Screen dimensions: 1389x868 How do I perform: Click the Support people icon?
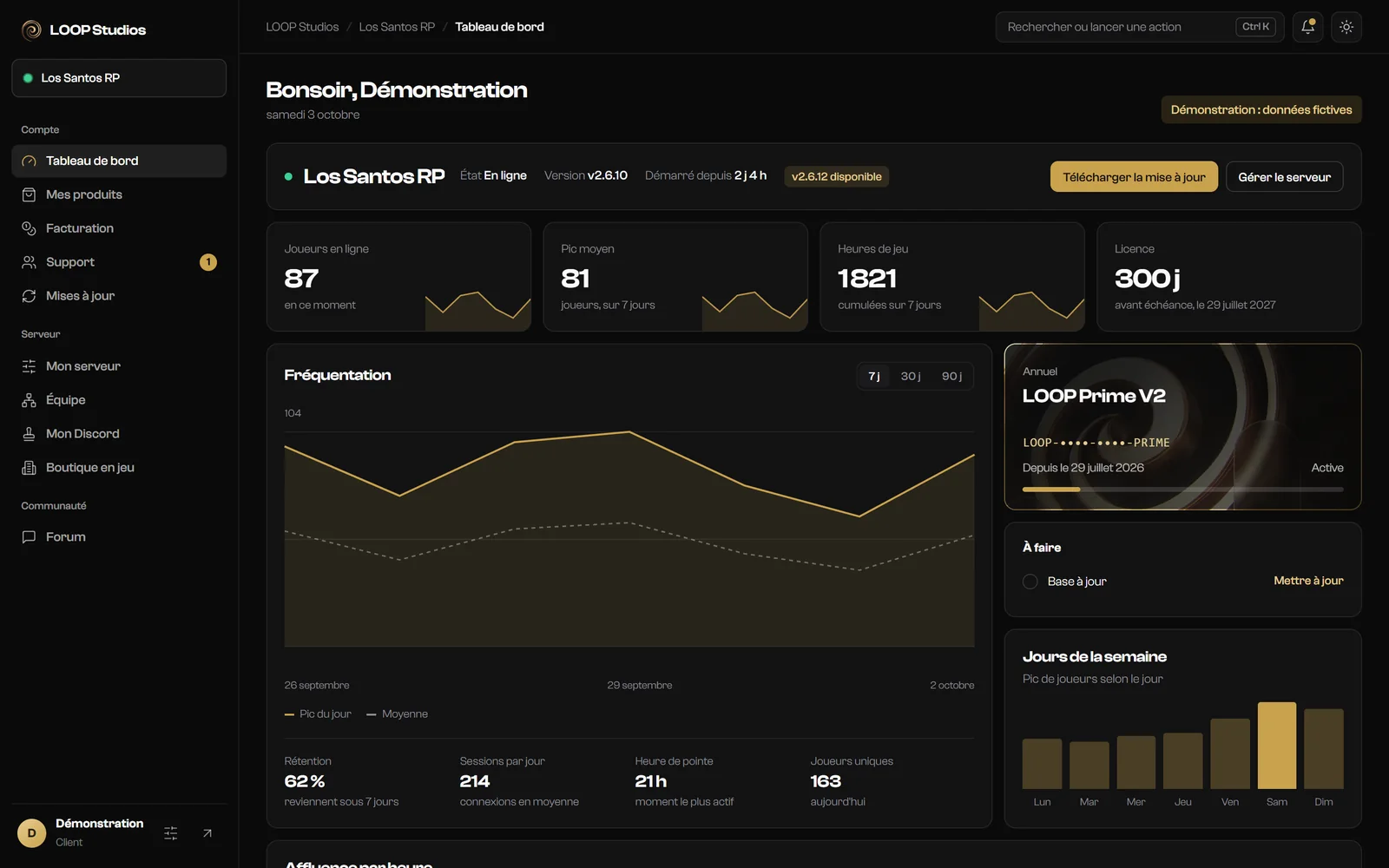[x=29, y=262]
